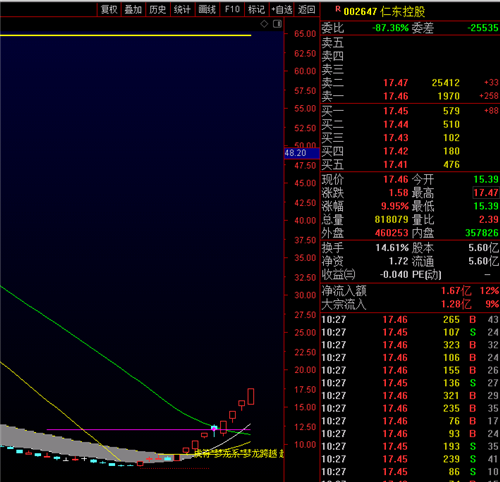
Task: Click the R marker beside stock code 002647
Action: click(338, 9)
